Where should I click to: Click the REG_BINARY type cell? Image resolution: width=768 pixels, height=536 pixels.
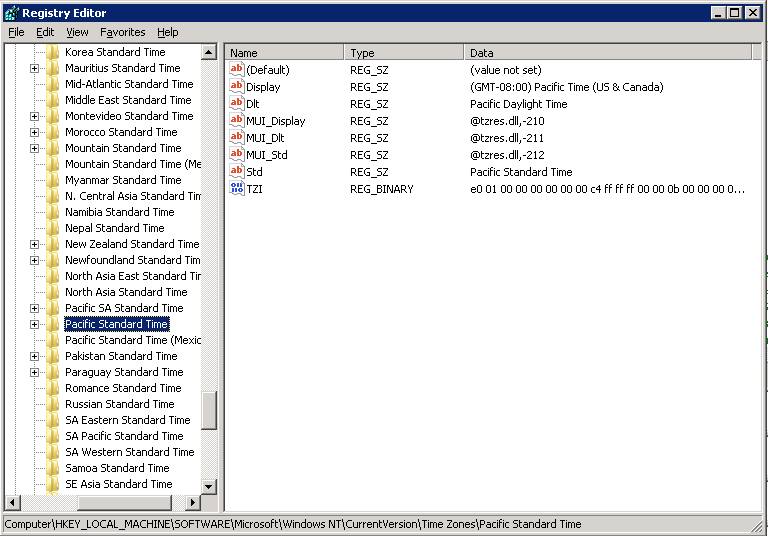click(x=382, y=189)
